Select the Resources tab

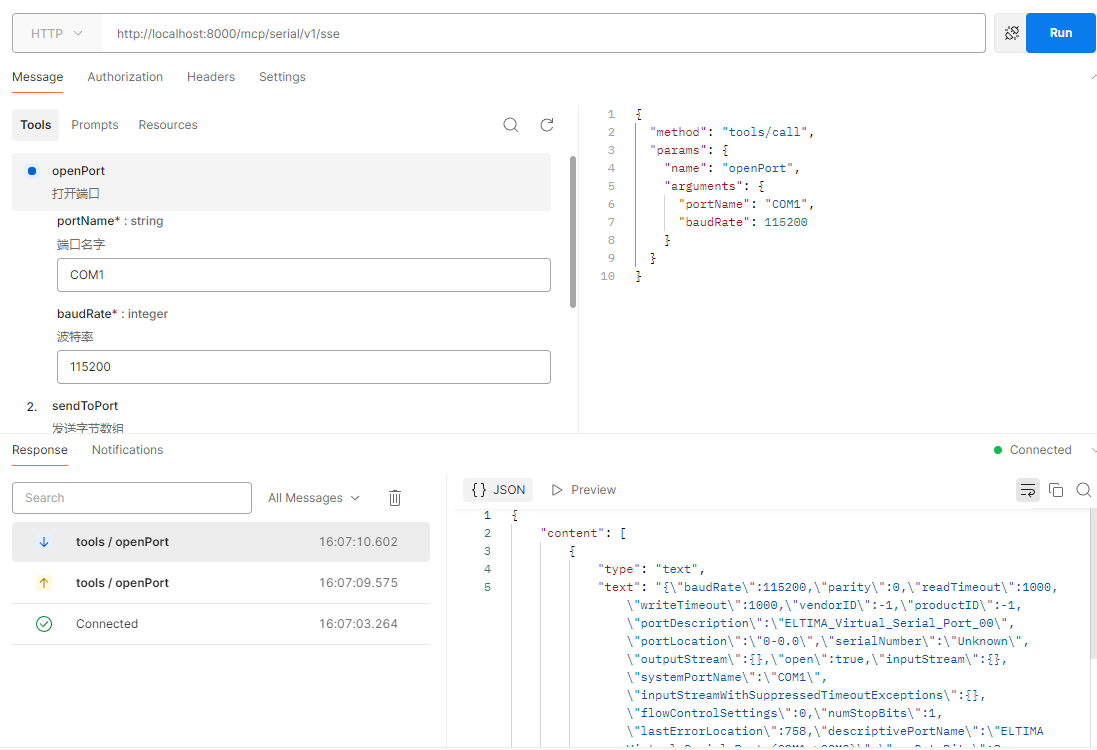coord(168,125)
